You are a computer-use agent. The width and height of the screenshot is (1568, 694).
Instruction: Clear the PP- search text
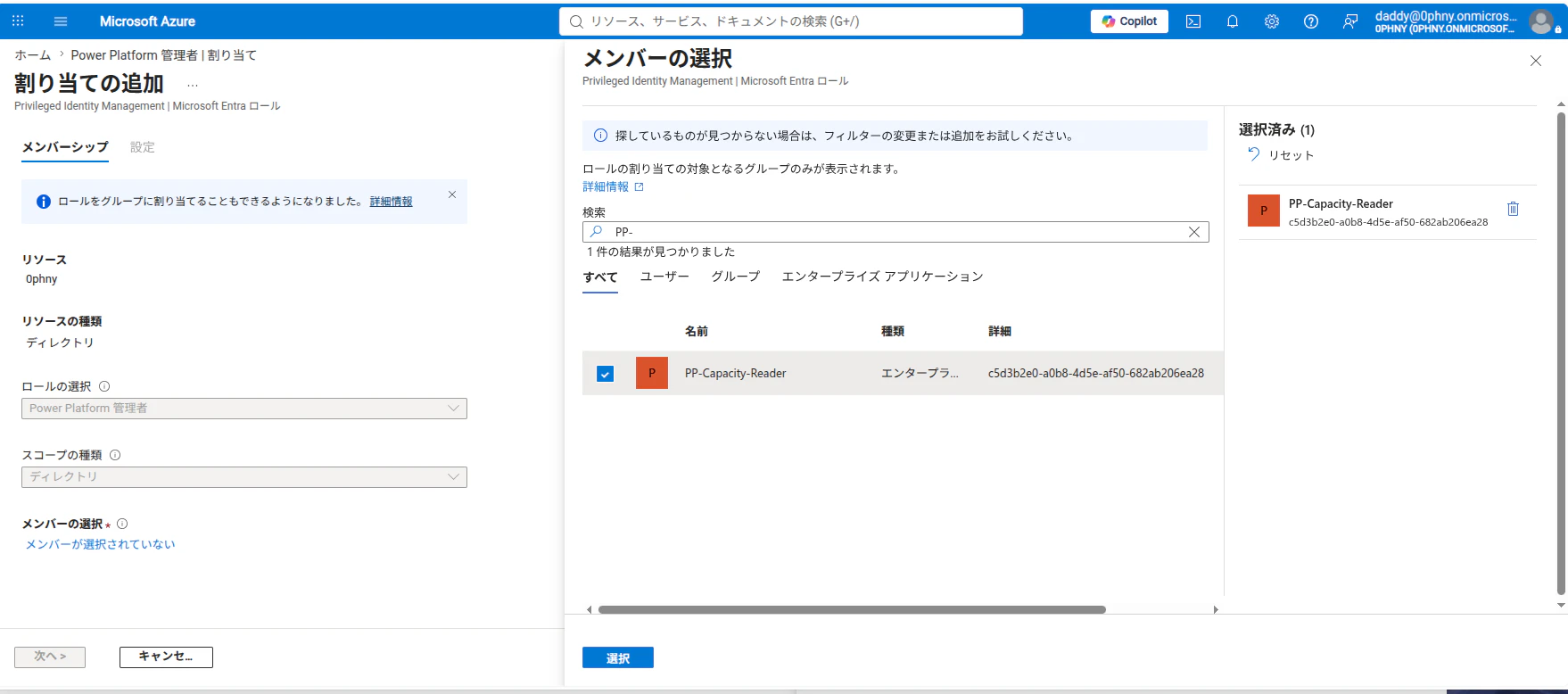(x=1194, y=232)
